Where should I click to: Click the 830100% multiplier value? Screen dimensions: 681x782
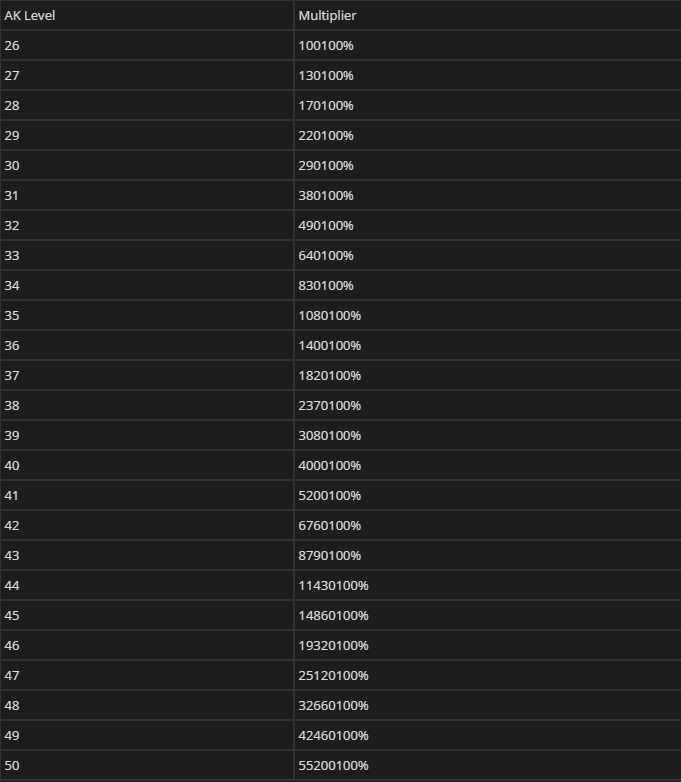[x=326, y=286]
